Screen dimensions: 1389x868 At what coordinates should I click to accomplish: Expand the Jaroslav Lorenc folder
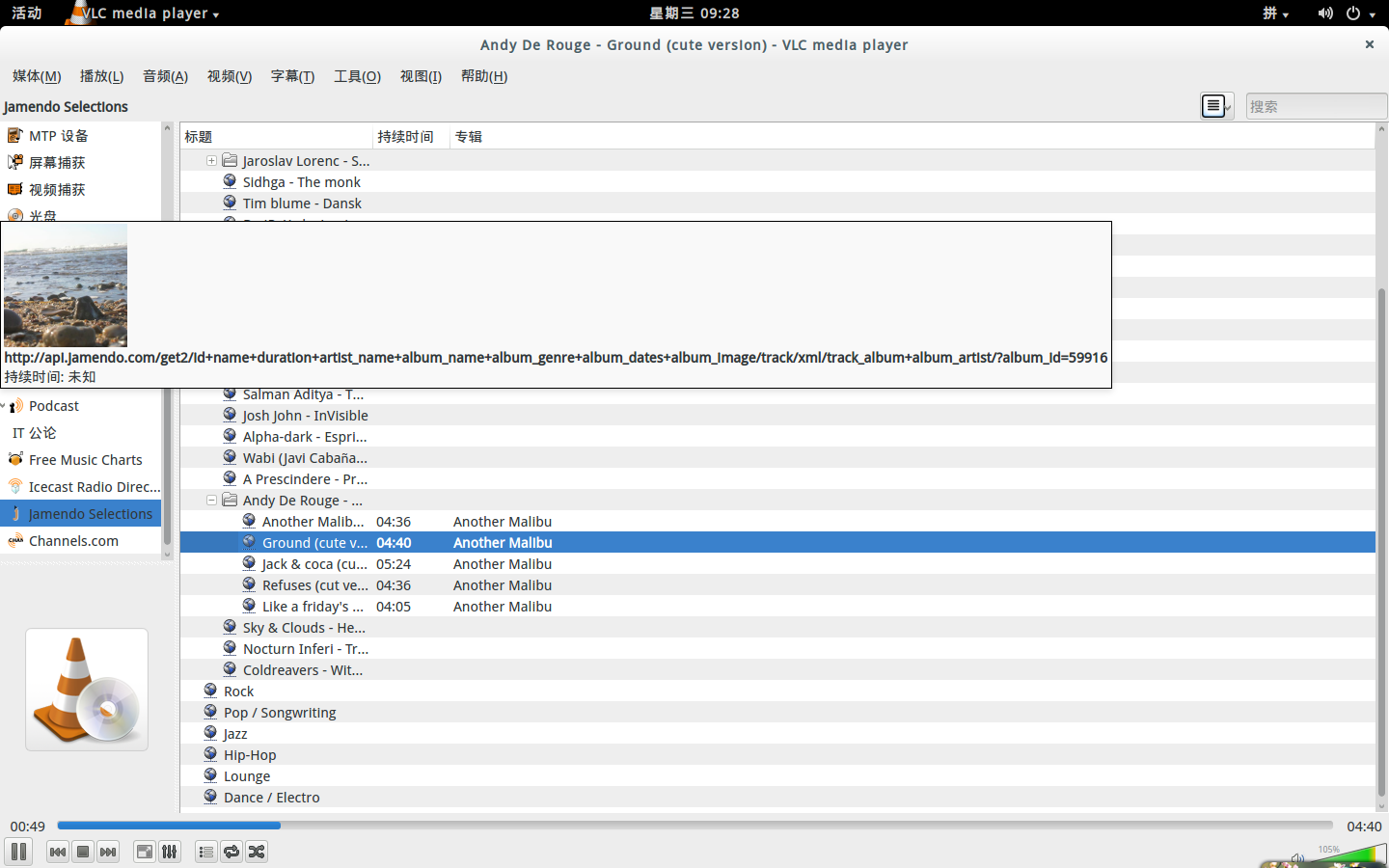pos(211,161)
